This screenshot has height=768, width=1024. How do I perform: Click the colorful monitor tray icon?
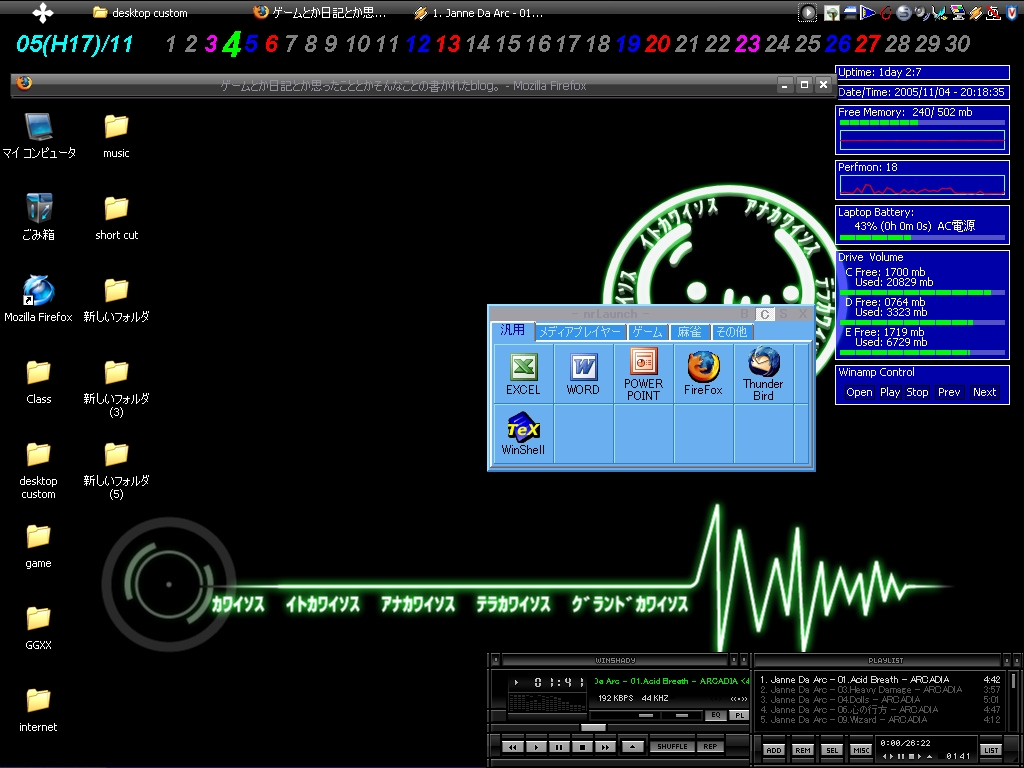tap(958, 12)
